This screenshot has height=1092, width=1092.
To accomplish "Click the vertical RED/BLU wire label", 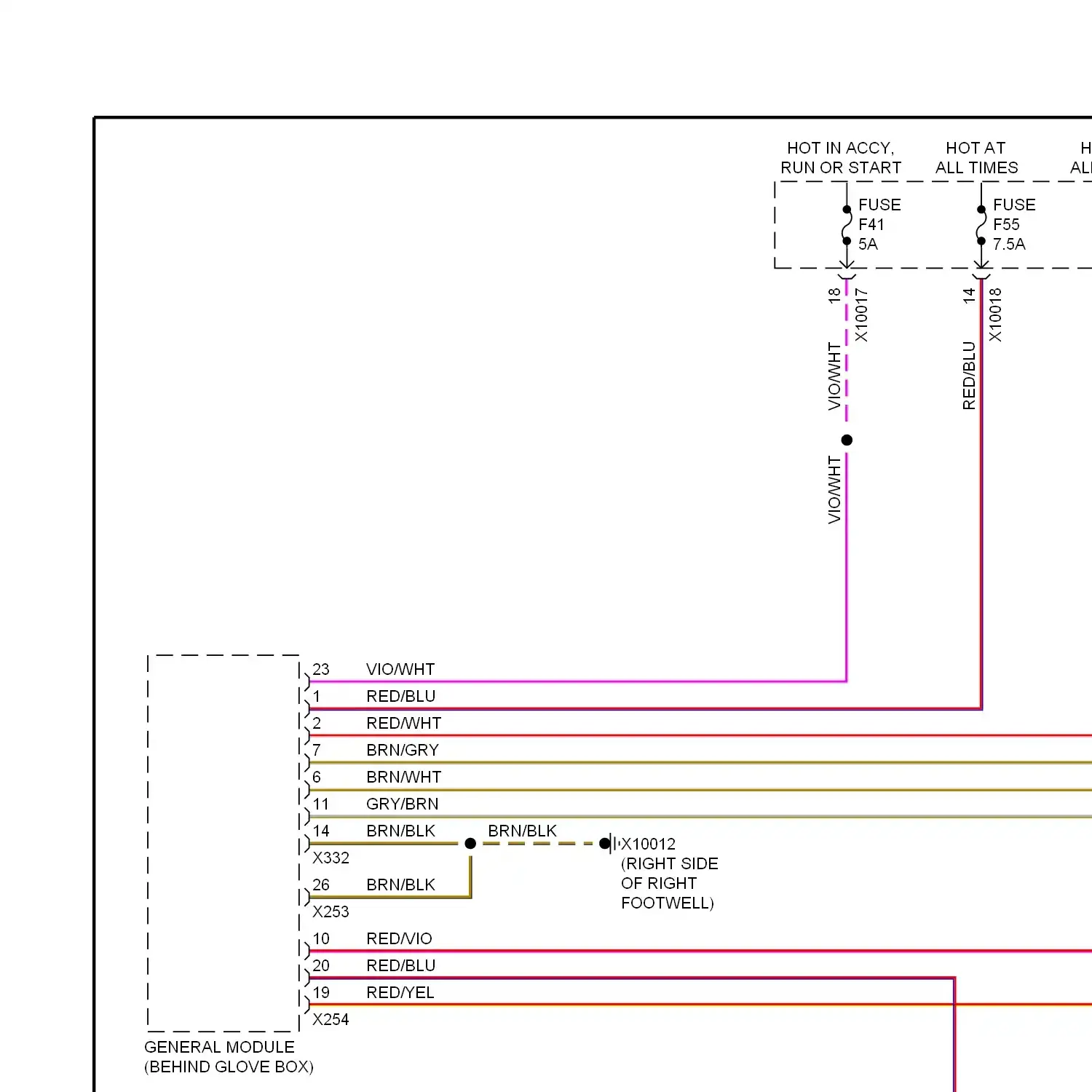I will pos(969,376).
